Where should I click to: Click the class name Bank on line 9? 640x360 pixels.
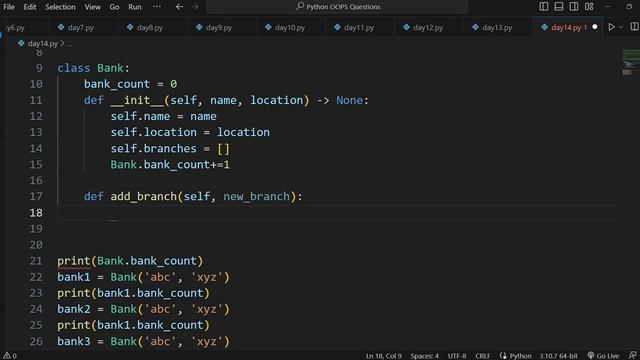pyautogui.click(x=110, y=68)
